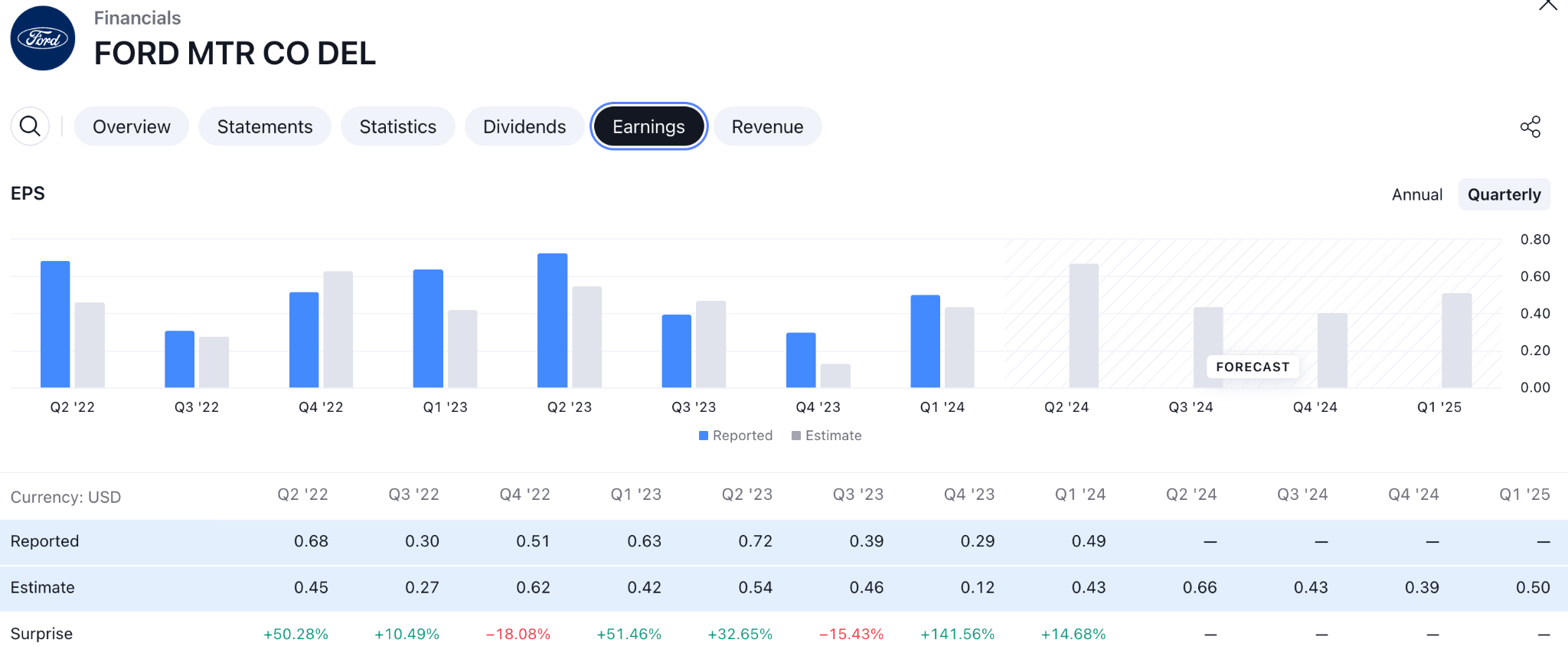Click the Q1 '23 chart axis label
Screen dimensions: 1568x656
coord(446,407)
